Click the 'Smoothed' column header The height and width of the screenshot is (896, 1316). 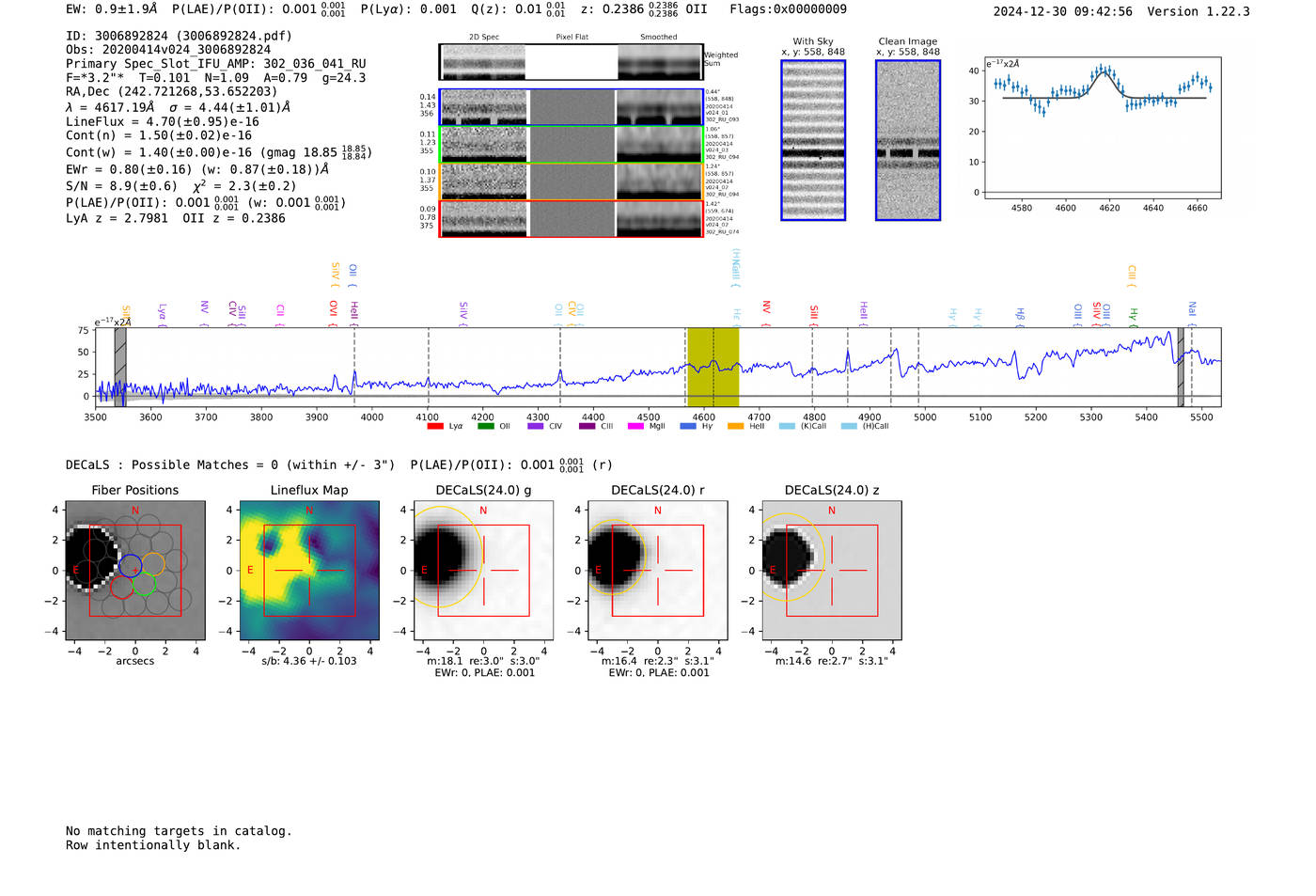click(x=659, y=37)
